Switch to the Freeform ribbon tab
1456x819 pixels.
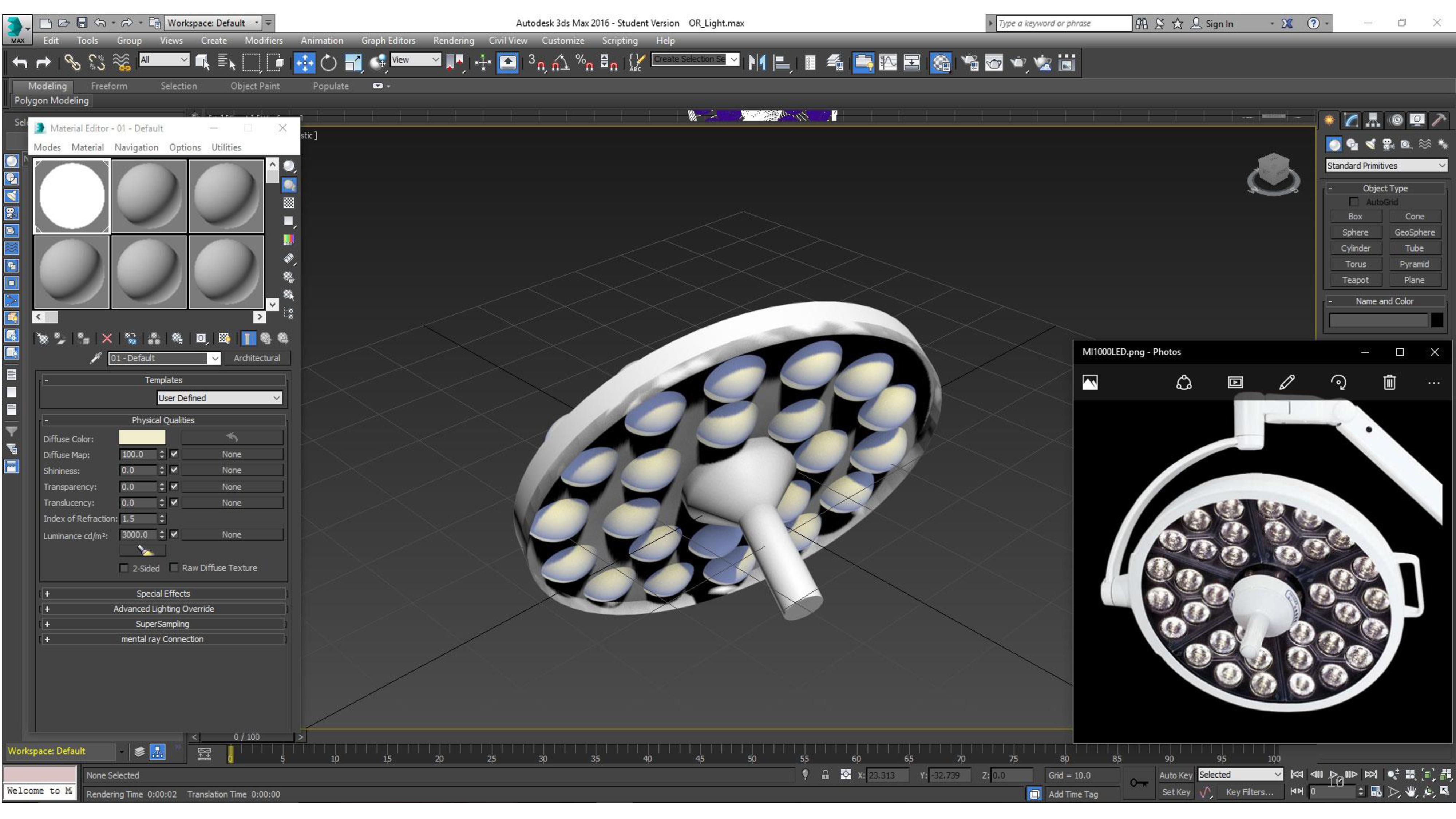coord(109,86)
